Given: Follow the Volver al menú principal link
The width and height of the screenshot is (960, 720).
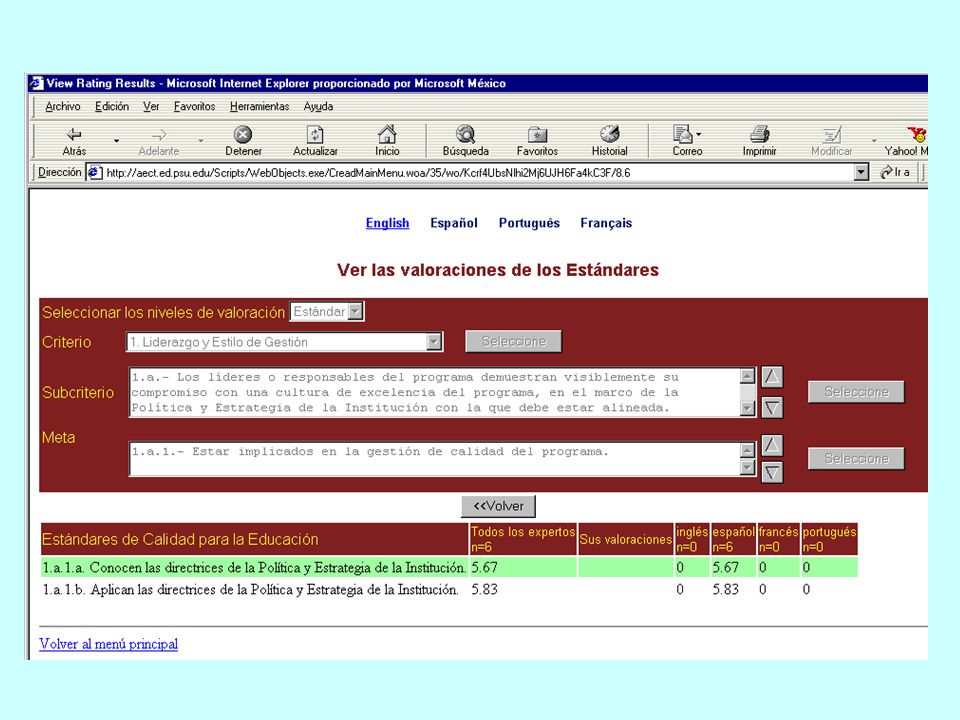Looking at the screenshot, I should [x=108, y=644].
